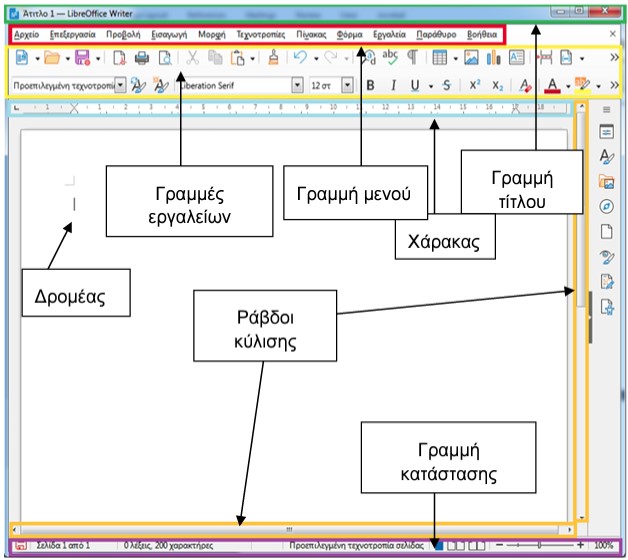Click the Save diskette icon
Viewport: 628px width, 560px height.
(x=83, y=58)
